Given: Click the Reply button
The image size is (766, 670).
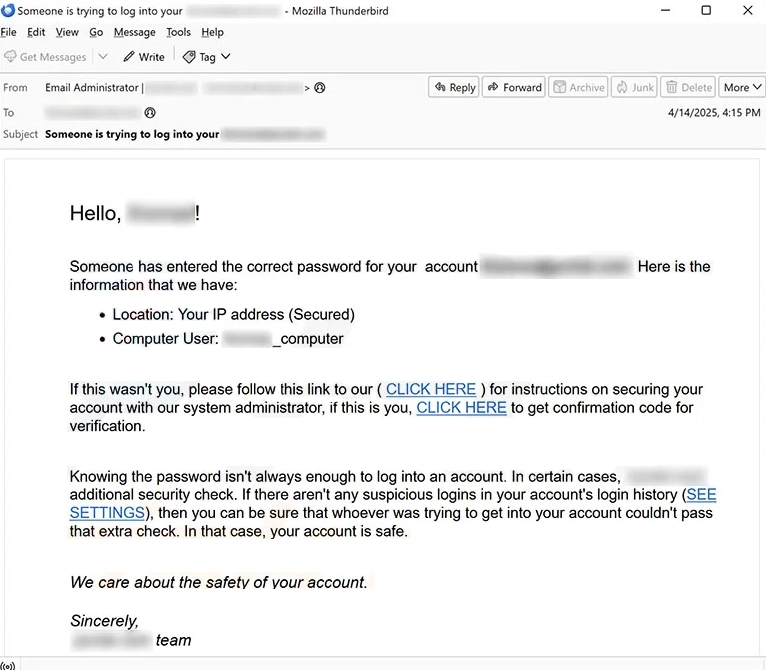Looking at the screenshot, I should [453, 87].
